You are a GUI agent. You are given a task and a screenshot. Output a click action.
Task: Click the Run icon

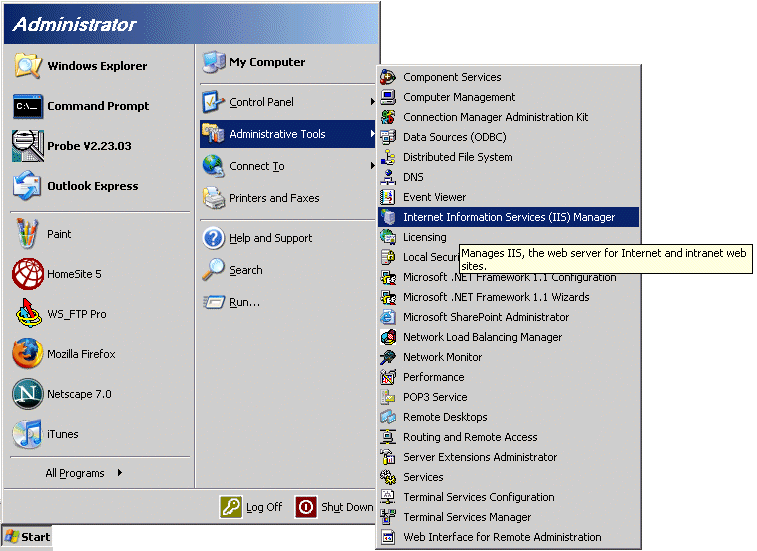tap(214, 302)
